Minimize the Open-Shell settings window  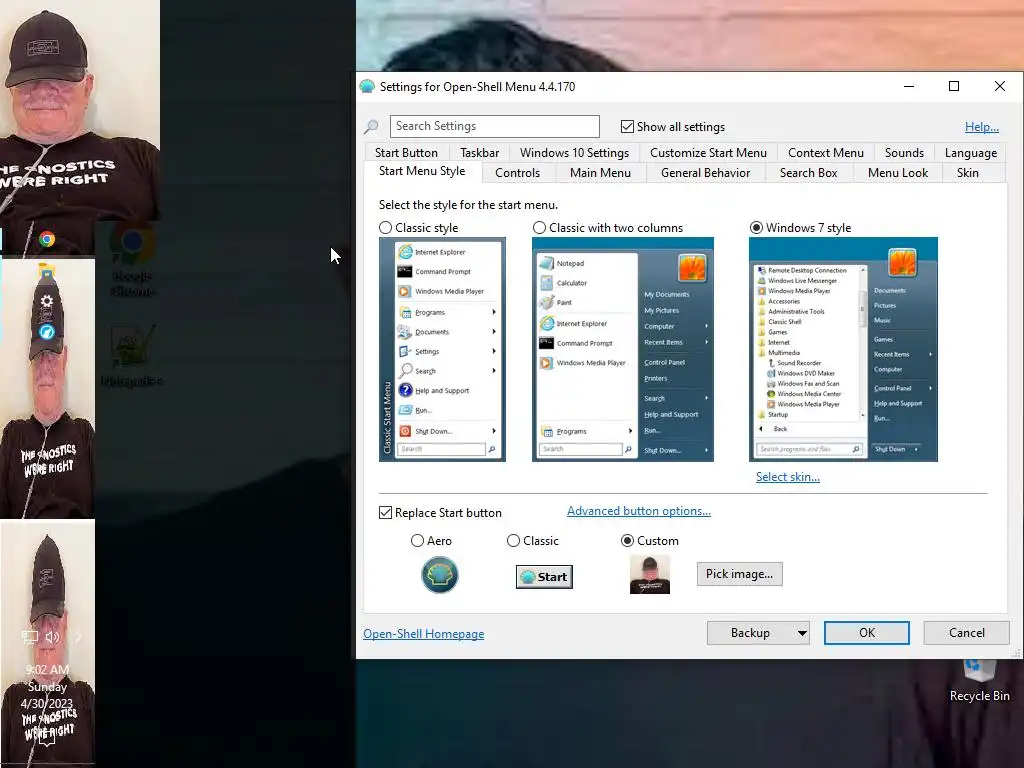(x=908, y=86)
